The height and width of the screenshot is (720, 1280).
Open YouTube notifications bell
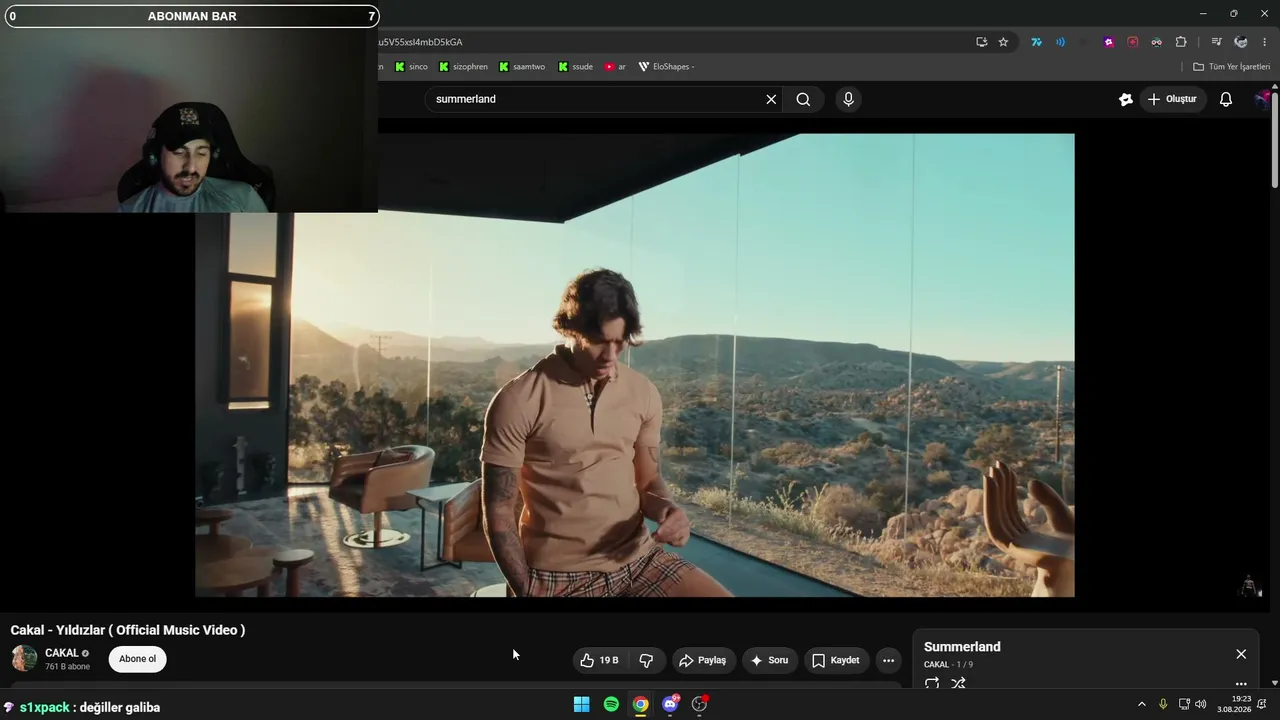click(1225, 99)
